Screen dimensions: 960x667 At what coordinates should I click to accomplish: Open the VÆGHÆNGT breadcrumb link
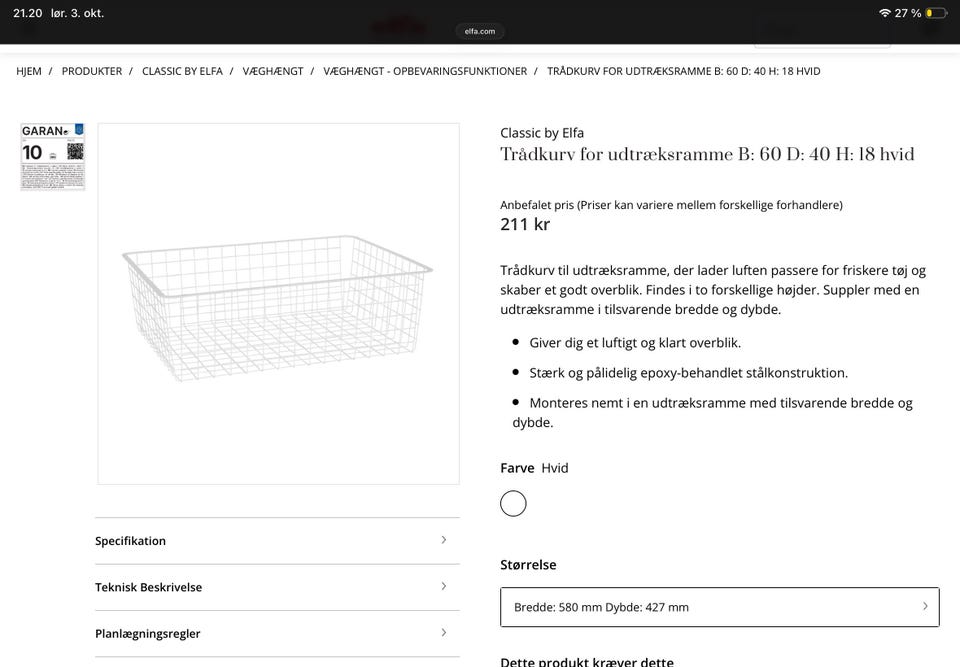(x=273, y=71)
